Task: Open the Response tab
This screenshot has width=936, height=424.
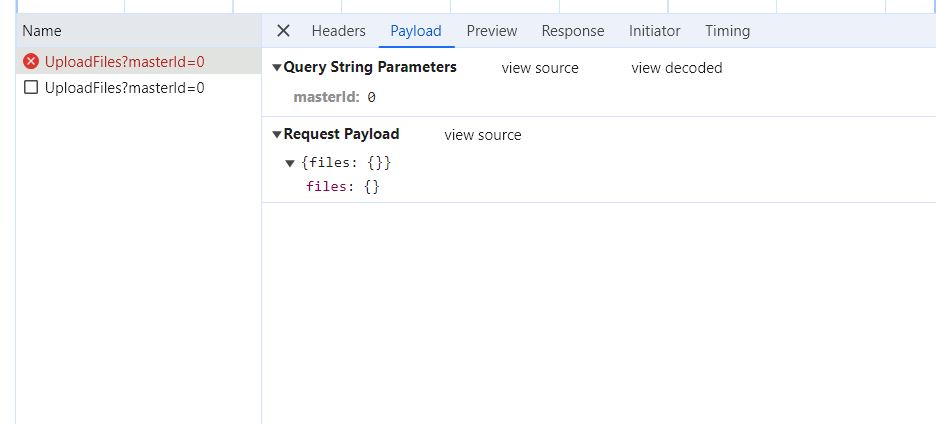Action: click(572, 31)
